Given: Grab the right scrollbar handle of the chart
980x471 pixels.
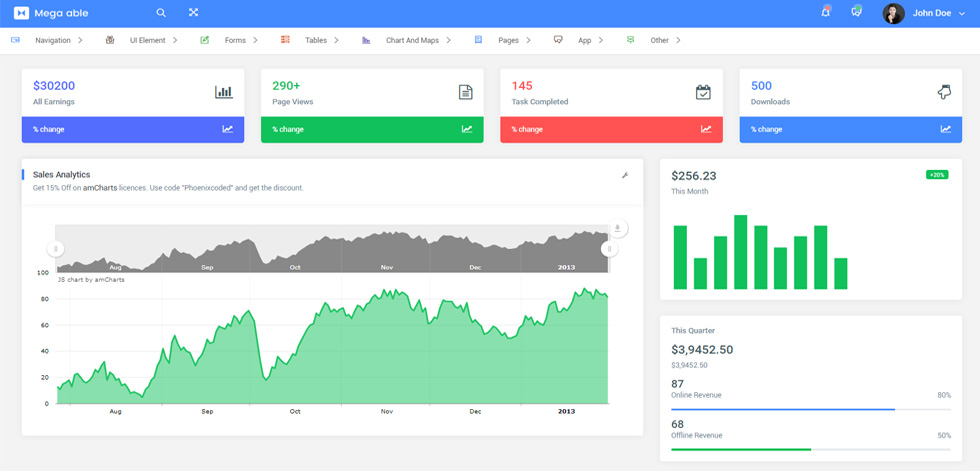Looking at the screenshot, I should [x=609, y=249].
